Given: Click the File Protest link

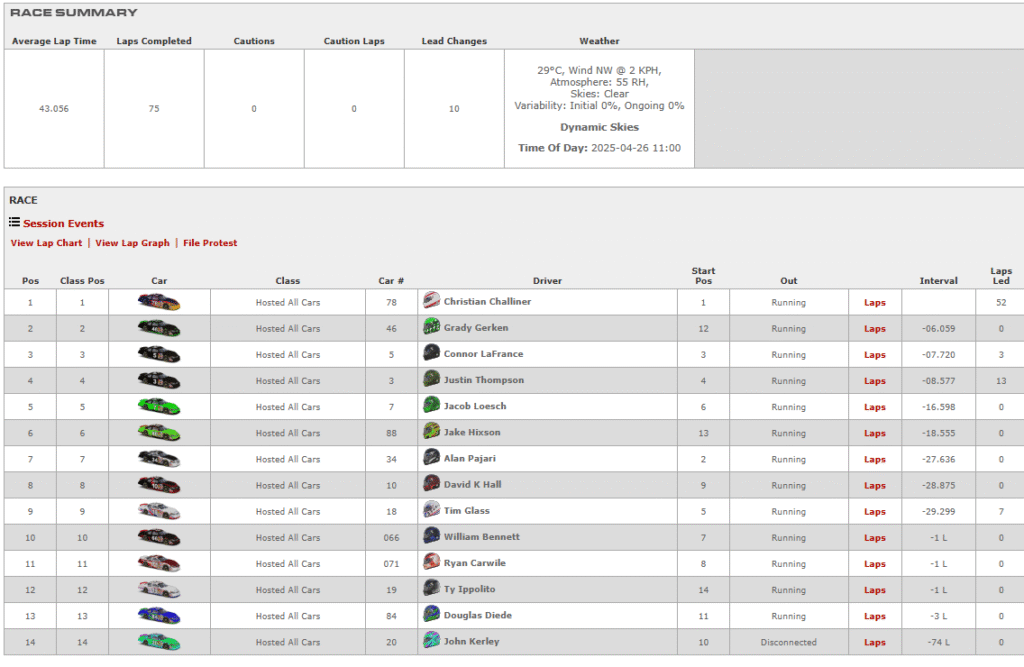Looking at the screenshot, I should pos(210,243).
